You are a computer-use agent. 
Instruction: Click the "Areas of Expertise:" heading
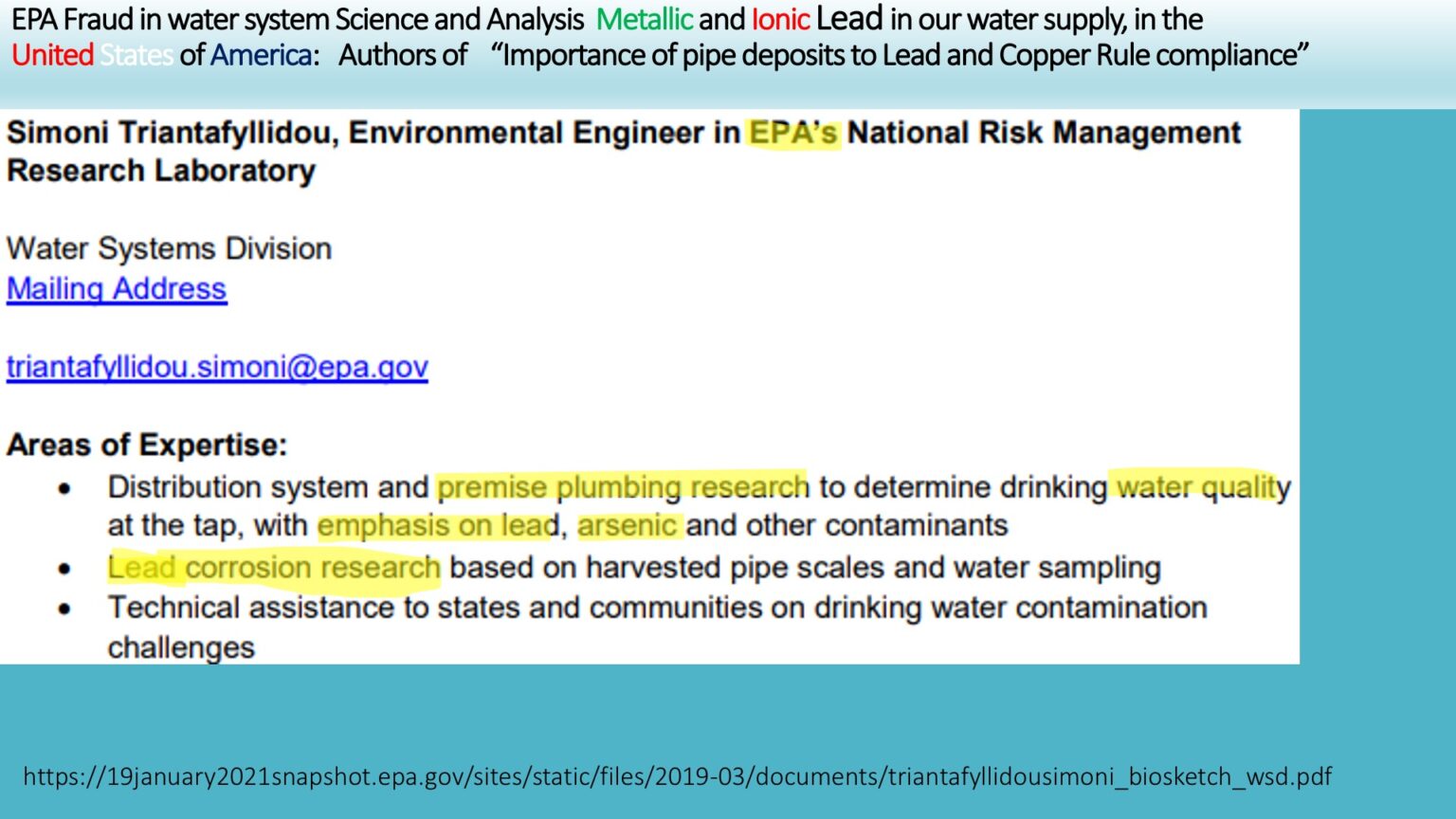(x=147, y=446)
